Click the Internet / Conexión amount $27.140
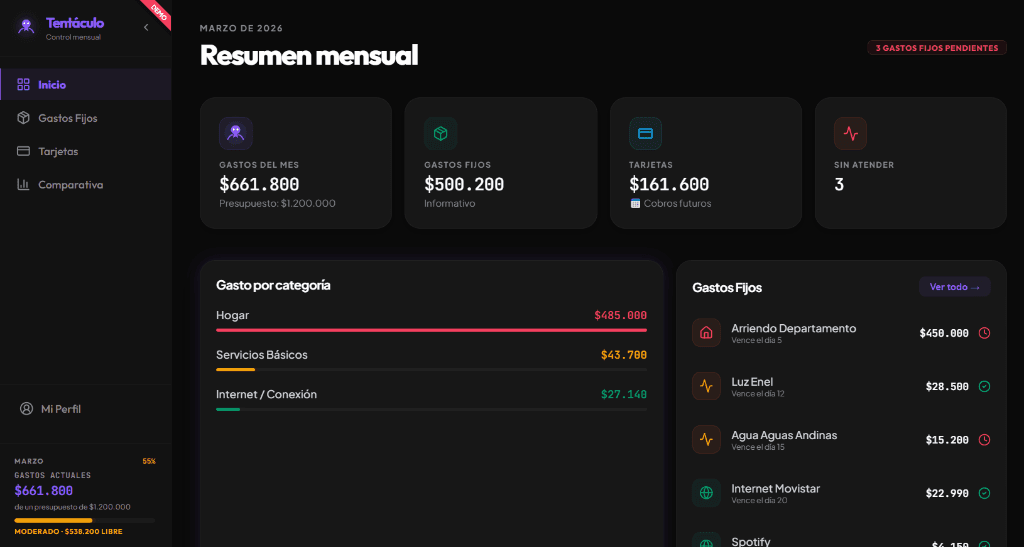Viewport: 1024px width, 547px height. coord(624,394)
